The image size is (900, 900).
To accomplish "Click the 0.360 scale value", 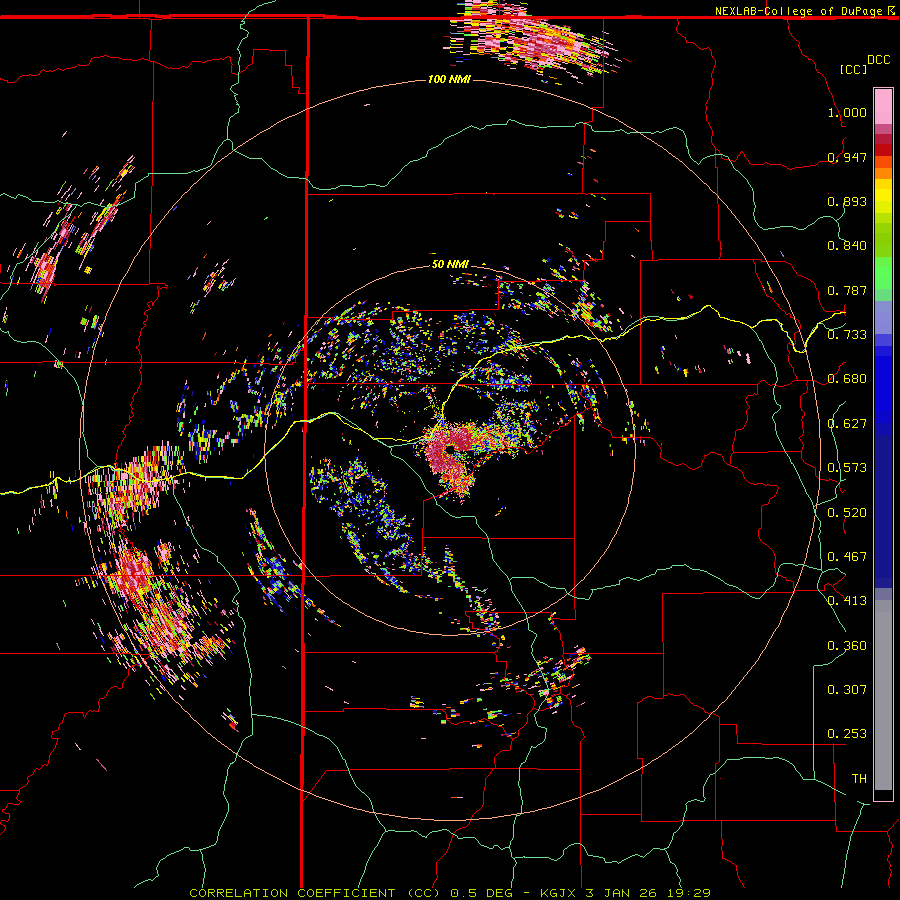I will (x=847, y=646).
